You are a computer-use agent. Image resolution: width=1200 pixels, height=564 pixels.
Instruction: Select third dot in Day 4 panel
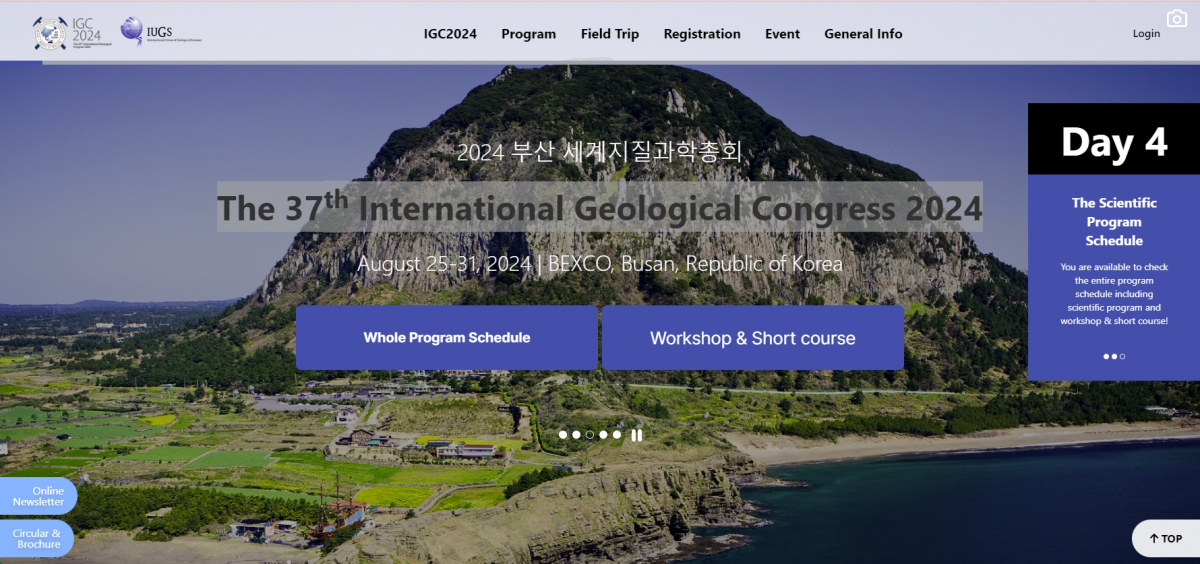[1122, 356]
